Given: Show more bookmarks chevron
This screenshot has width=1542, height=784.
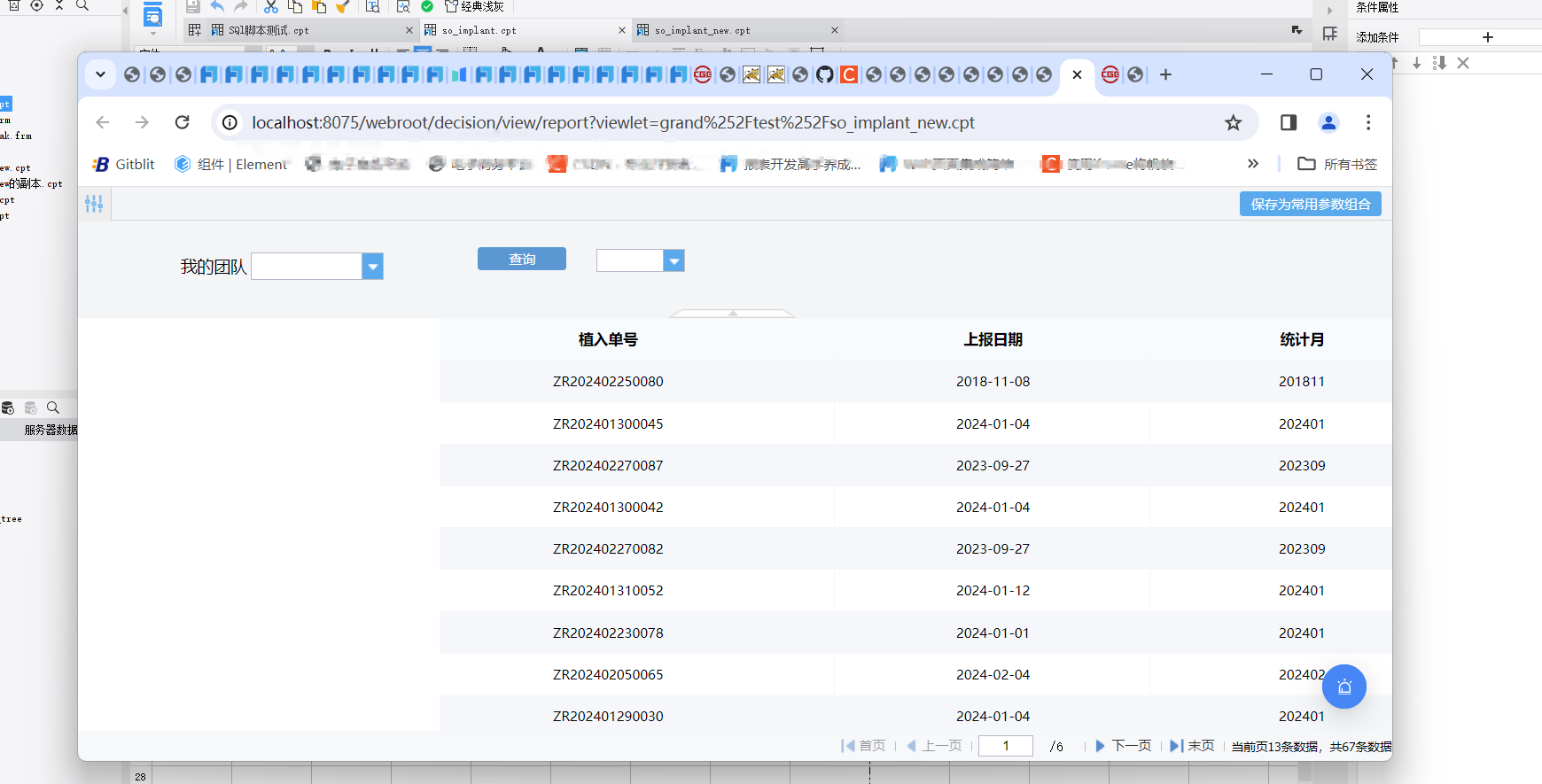Looking at the screenshot, I should click(x=1253, y=164).
